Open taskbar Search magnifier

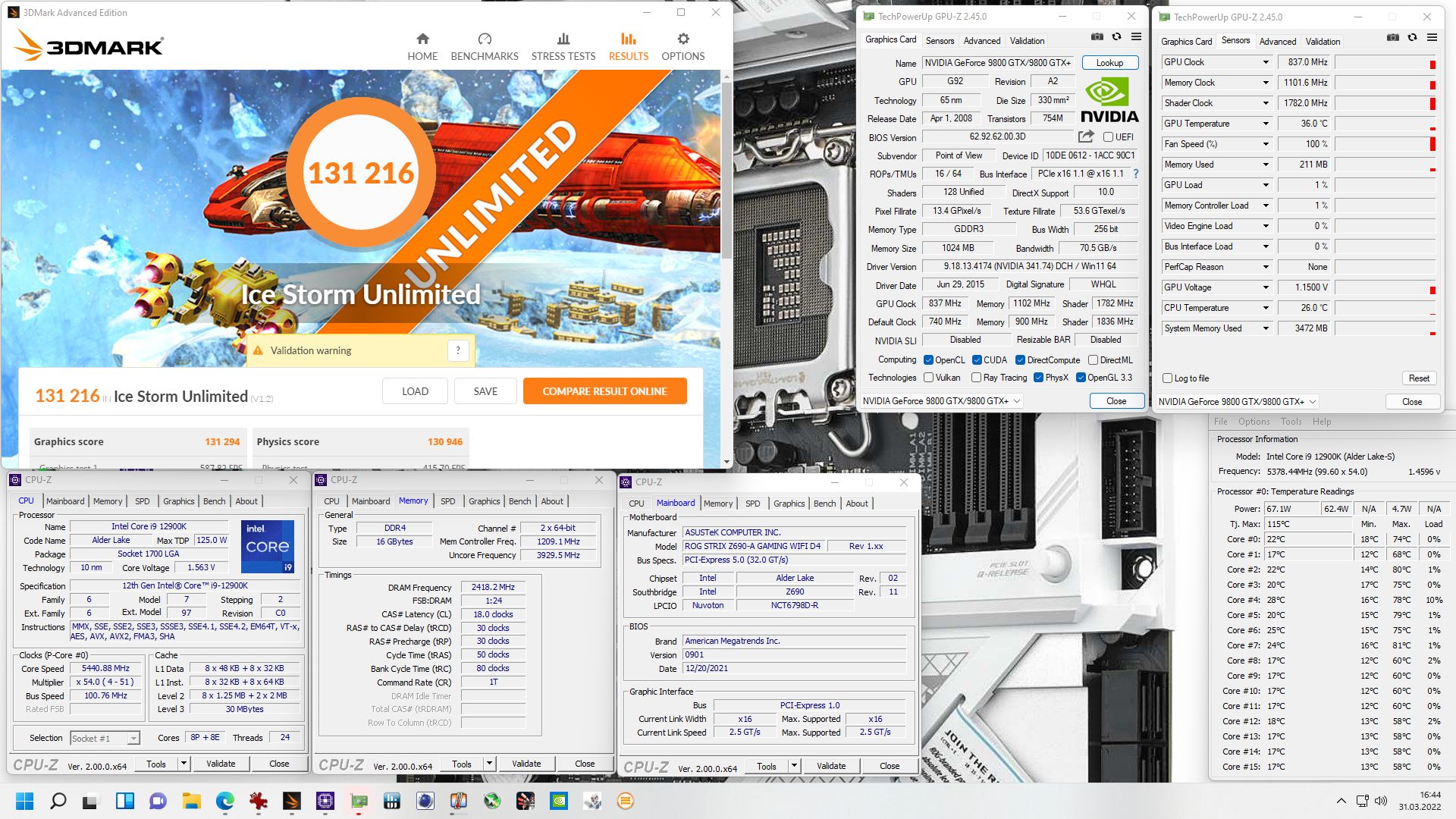coord(58,801)
